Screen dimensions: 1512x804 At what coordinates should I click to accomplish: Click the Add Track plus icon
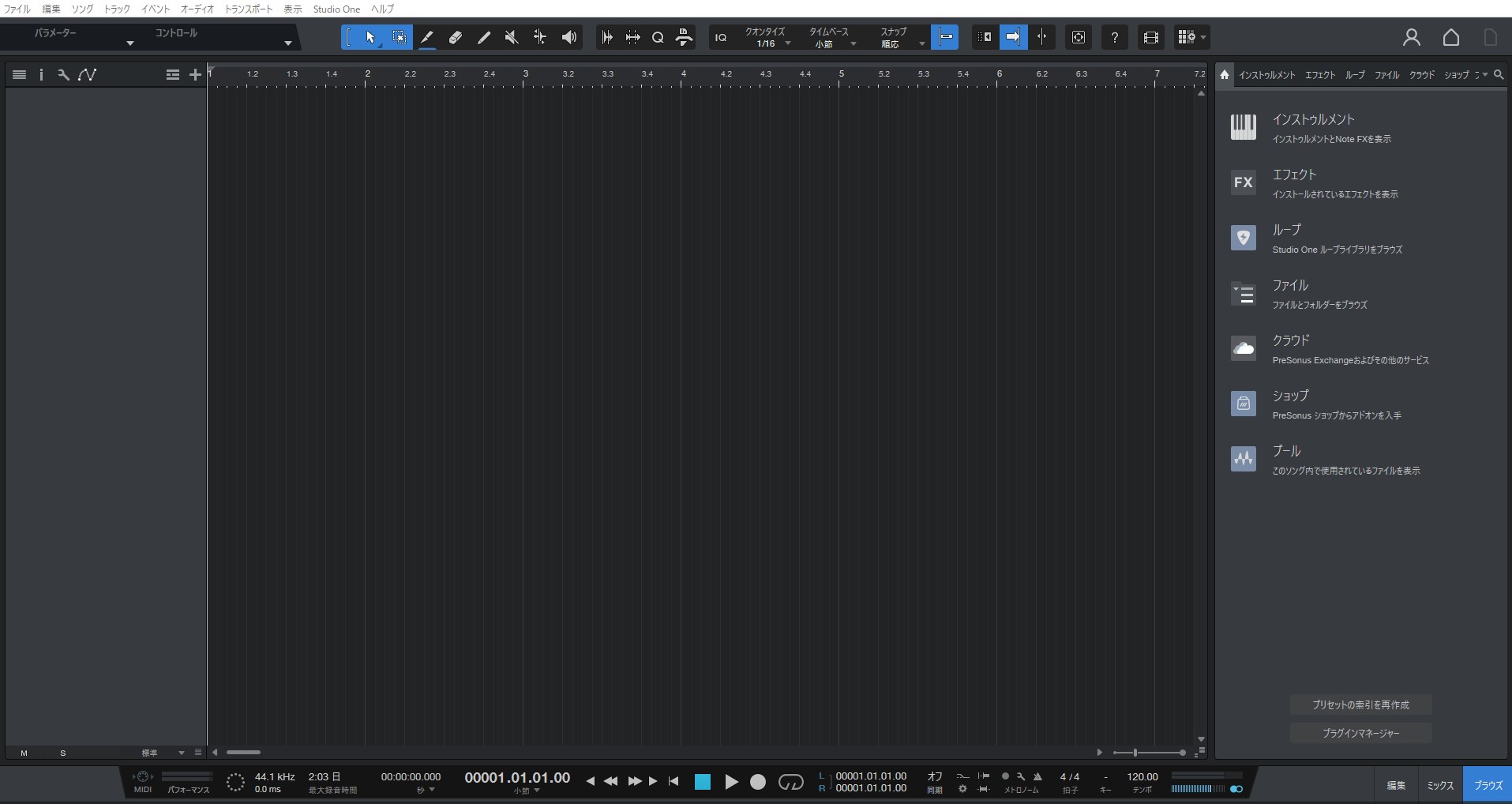(195, 74)
